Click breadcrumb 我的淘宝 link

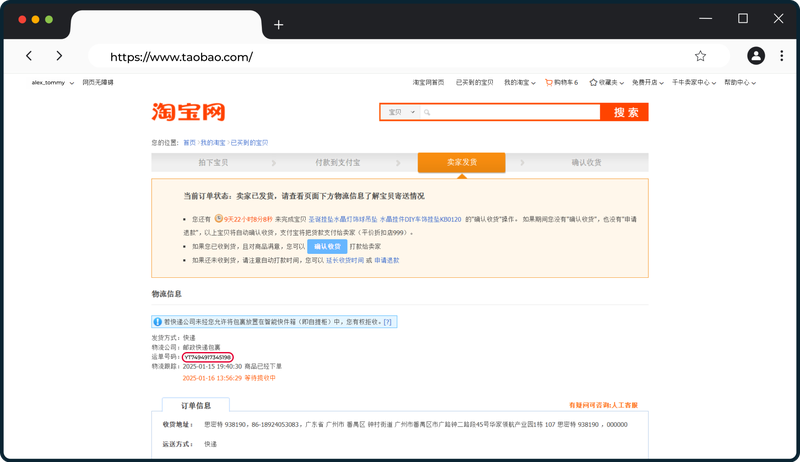pyautogui.click(x=213, y=143)
